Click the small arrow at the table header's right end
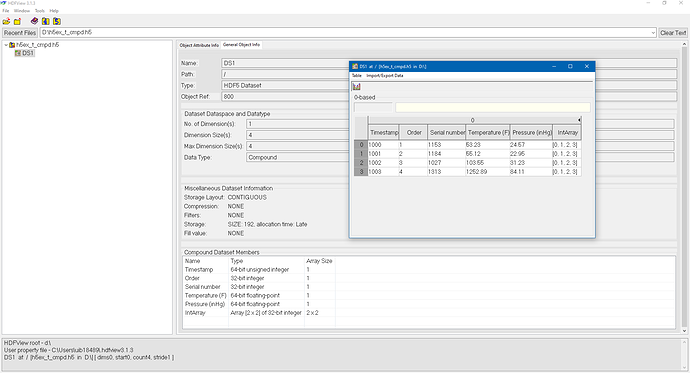 coord(579,120)
